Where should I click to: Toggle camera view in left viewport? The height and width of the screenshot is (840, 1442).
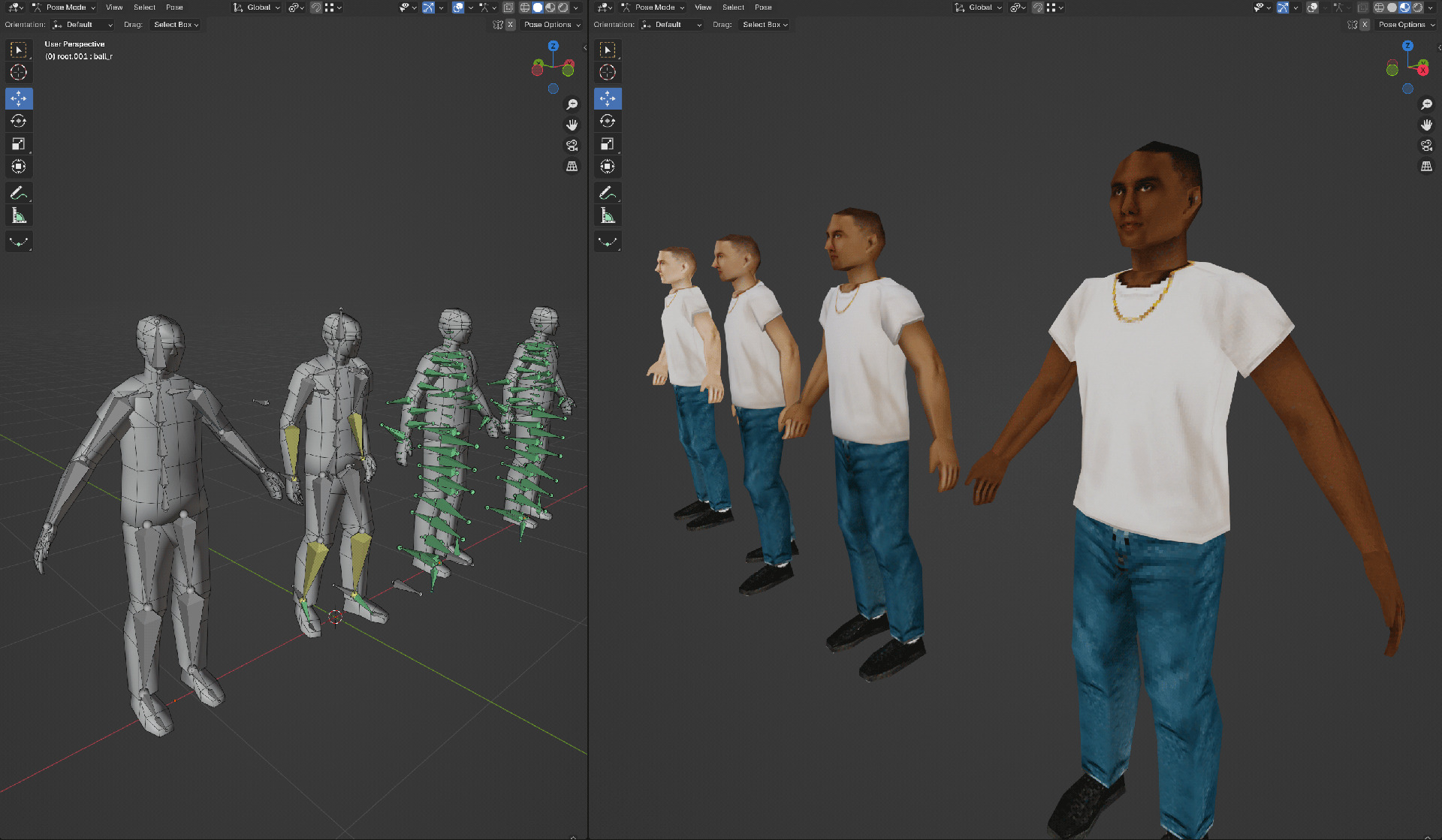(x=572, y=146)
